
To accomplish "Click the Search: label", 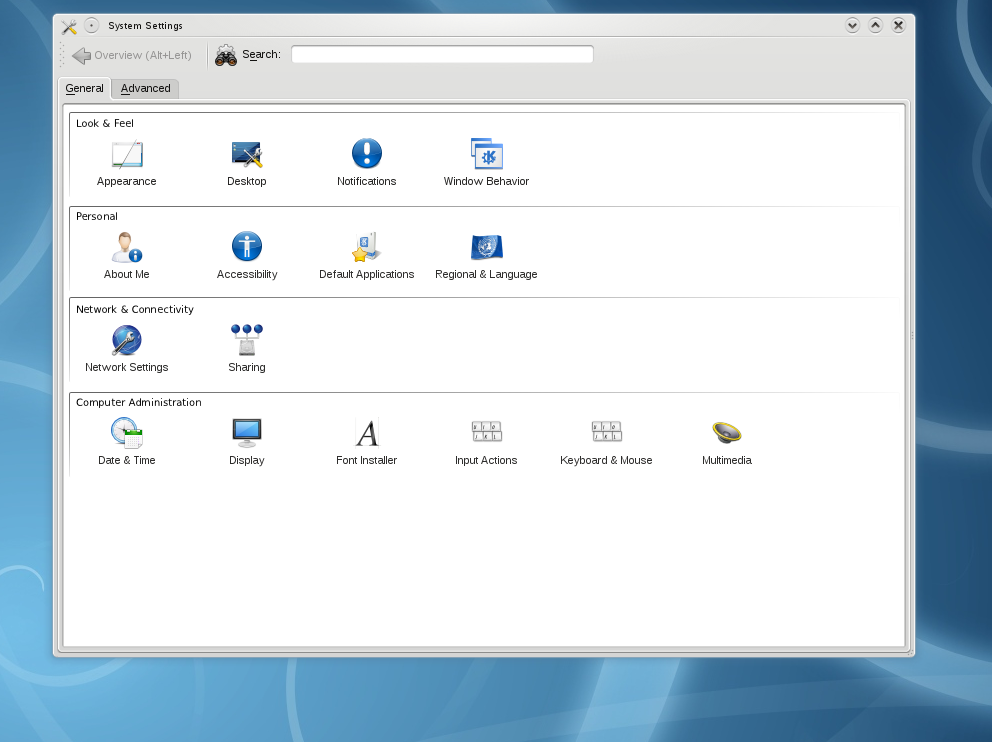I will click(x=261, y=54).
